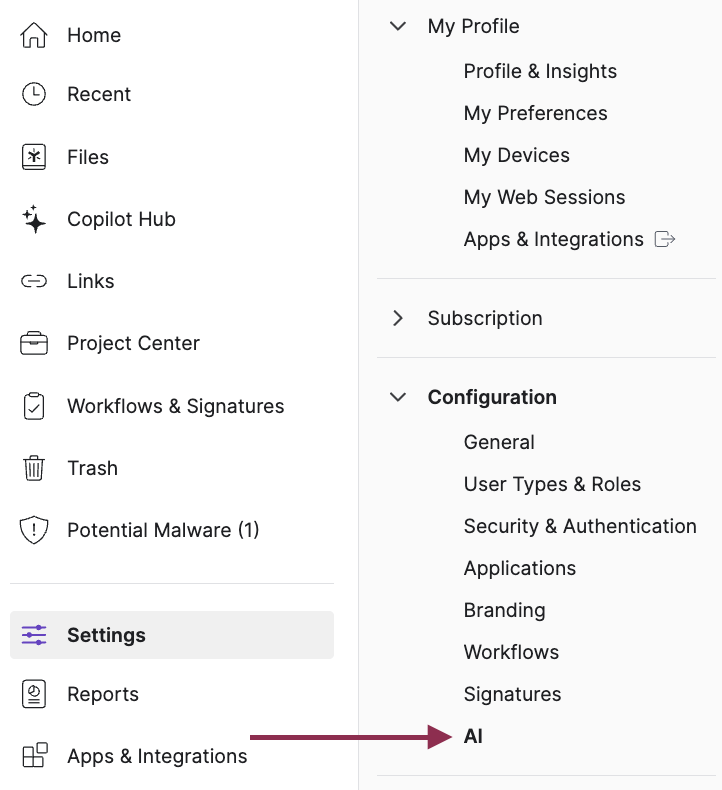Expand the Subscription section chevron
The width and height of the screenshot is (722, 790).
pyautogui.click(x=398, y=318)
